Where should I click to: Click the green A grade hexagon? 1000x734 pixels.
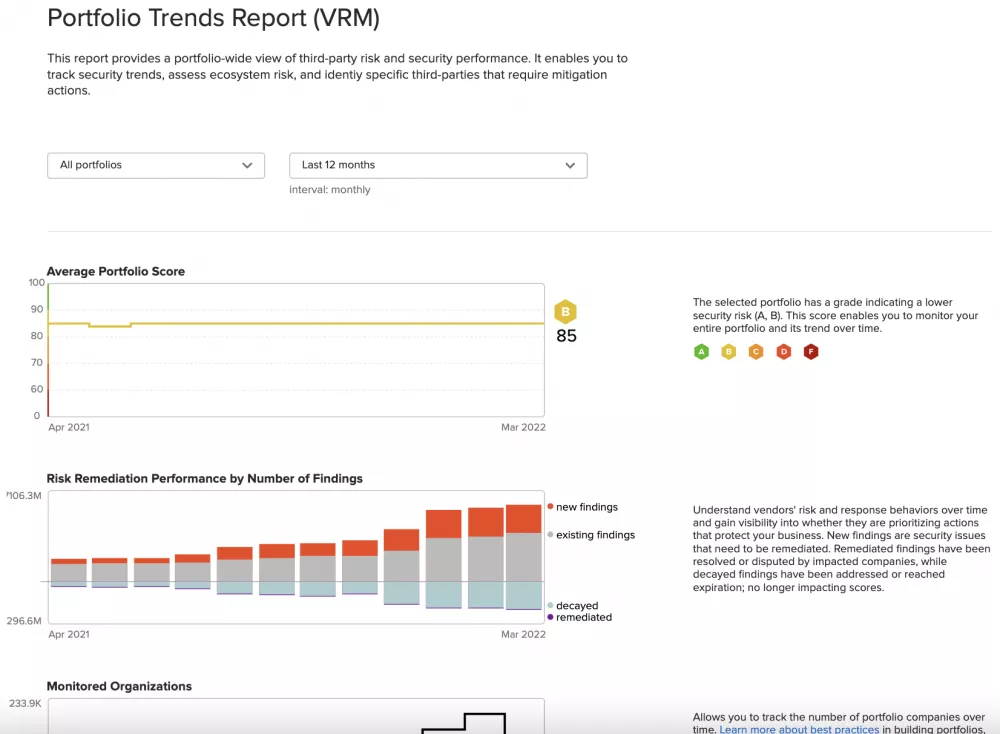coord(702,351)
